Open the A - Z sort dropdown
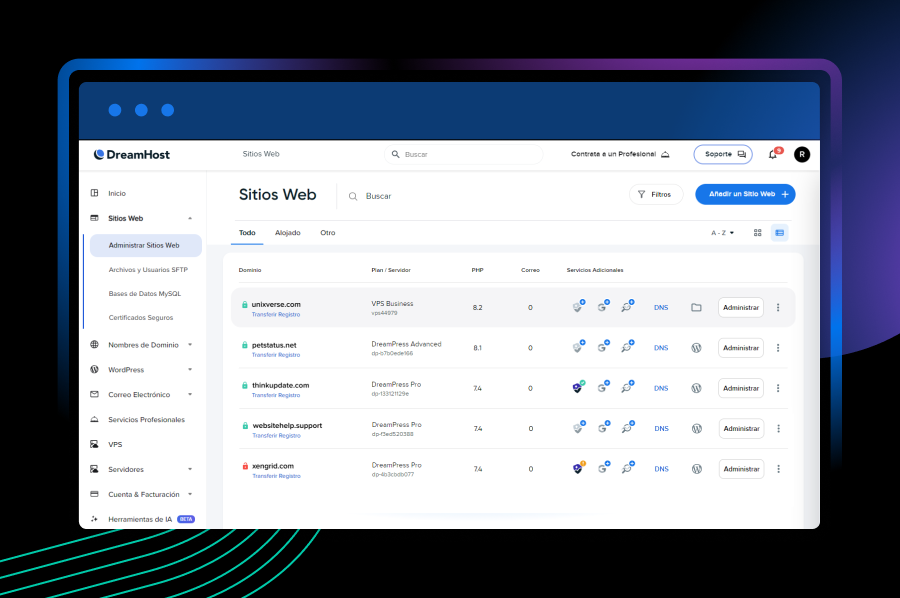Viewport: 900px width, 598px height. click(722, 233)
